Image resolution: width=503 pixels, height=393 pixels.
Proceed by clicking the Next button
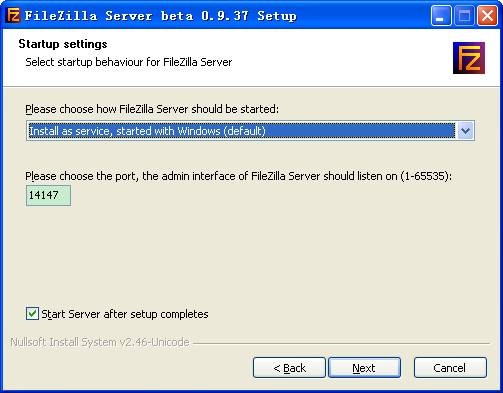pyautogui.click(x=365, y=368)
